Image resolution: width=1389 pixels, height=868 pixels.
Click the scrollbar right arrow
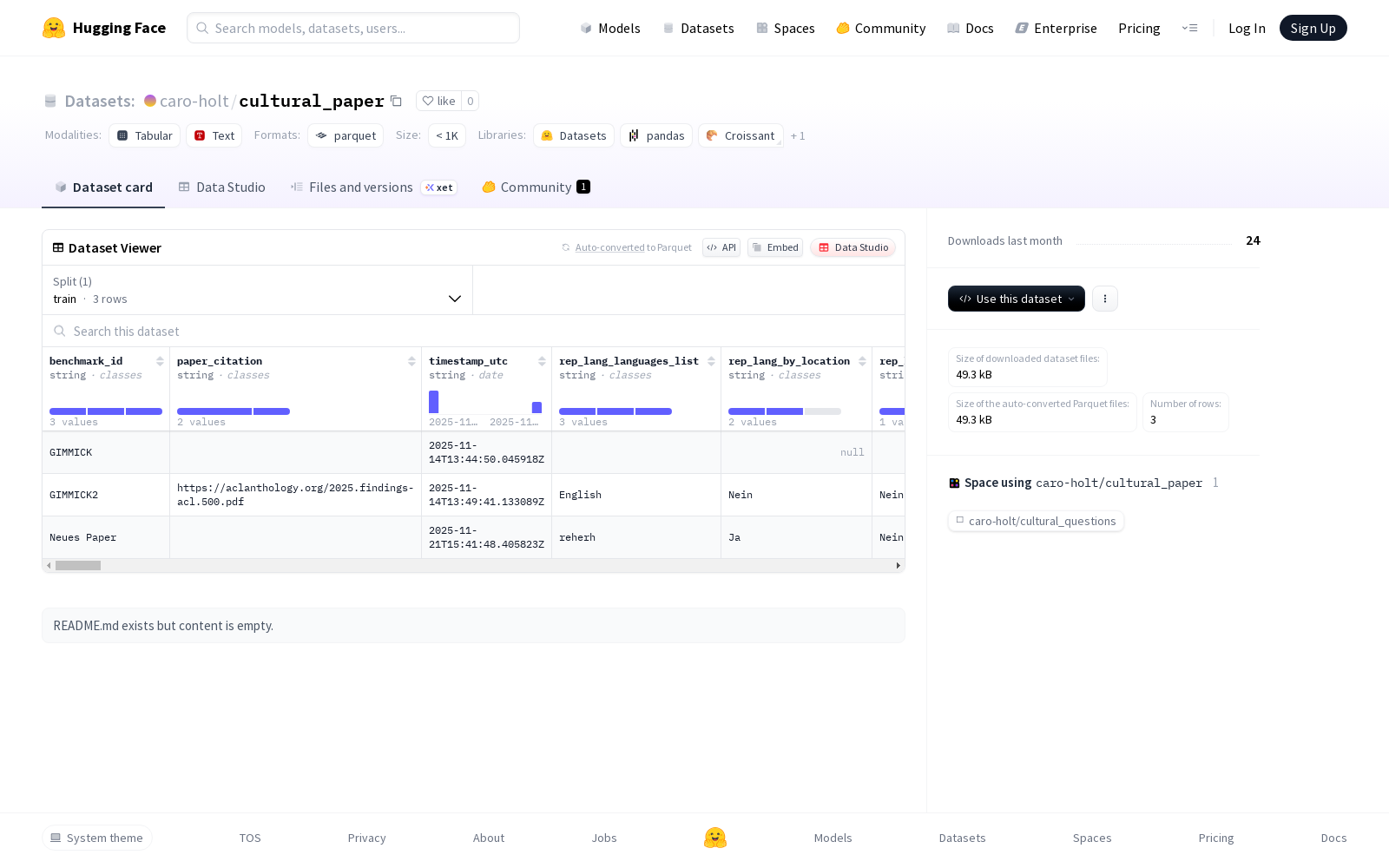click(x=898, y=565)
